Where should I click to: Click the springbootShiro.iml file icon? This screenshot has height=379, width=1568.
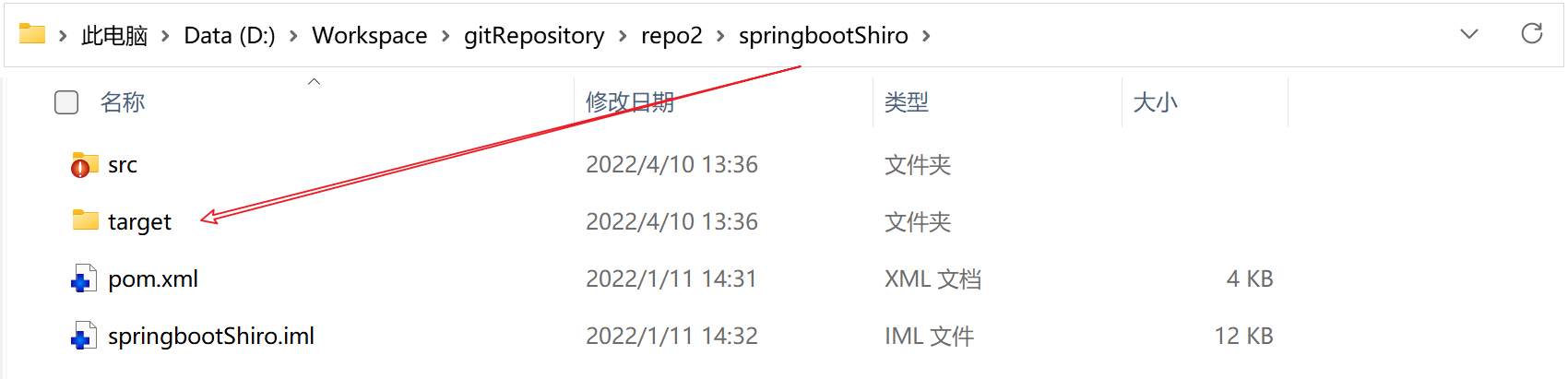[x=84, y=336]
